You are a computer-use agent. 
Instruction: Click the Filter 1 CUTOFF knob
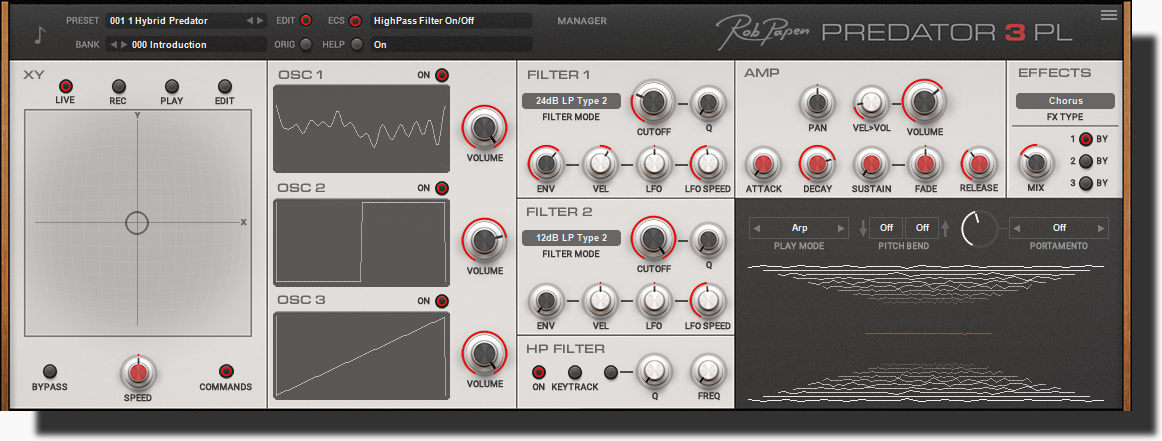[654, 102]
